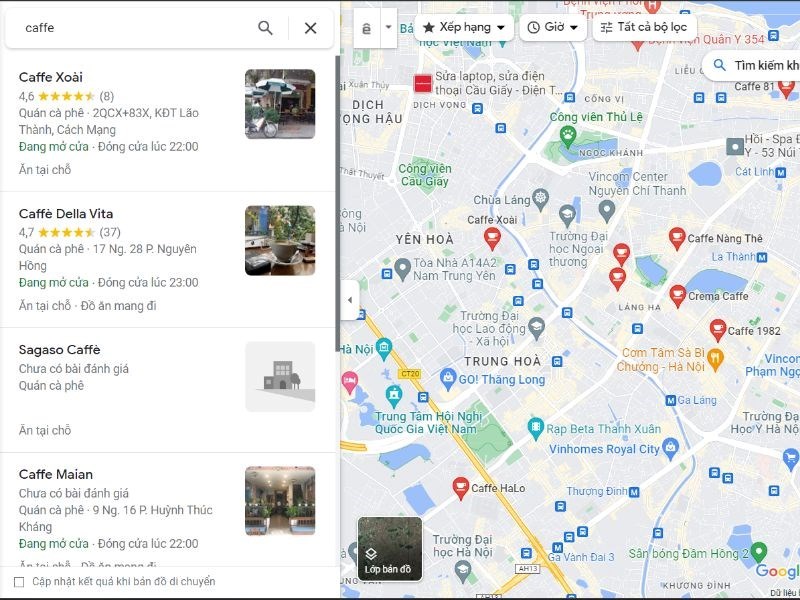Open the Caffe Maian result
Image resolution: width=800 pixels, height=600 pixels.
(56, 474)
